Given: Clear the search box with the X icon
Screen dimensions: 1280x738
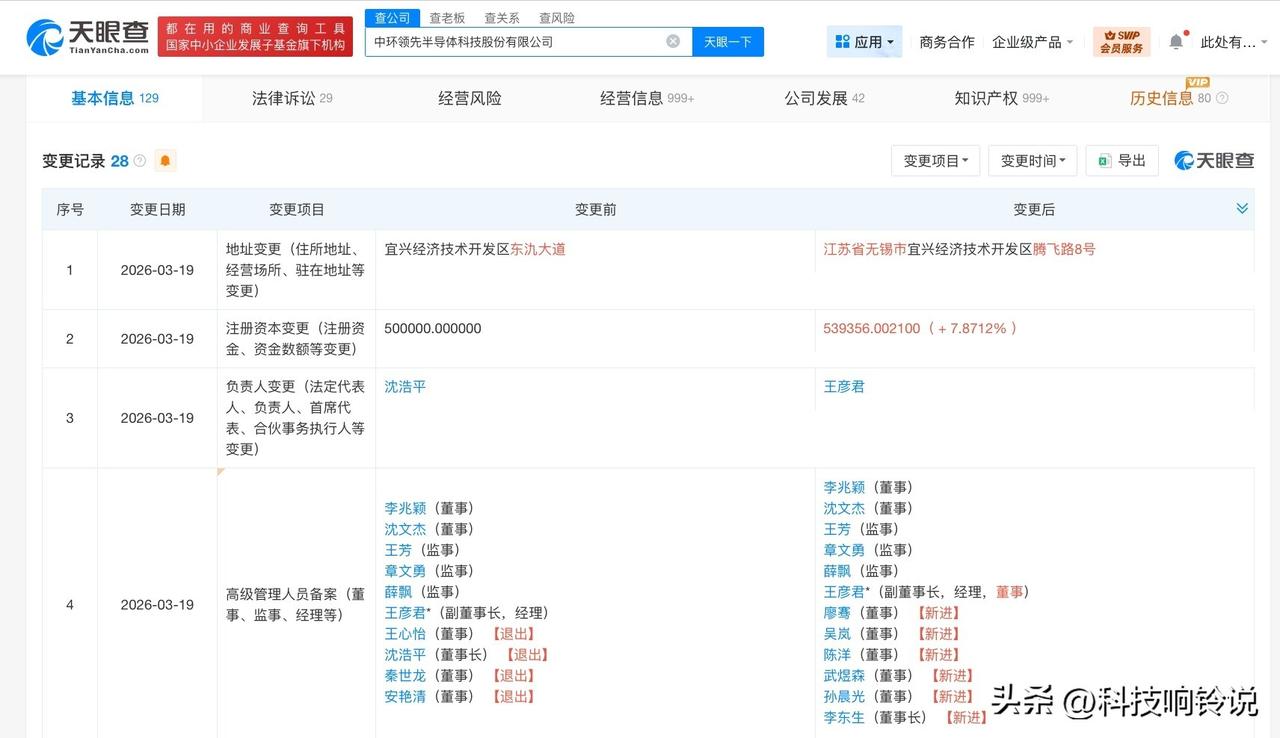Looking at the screenshot, I should [673, 42].
